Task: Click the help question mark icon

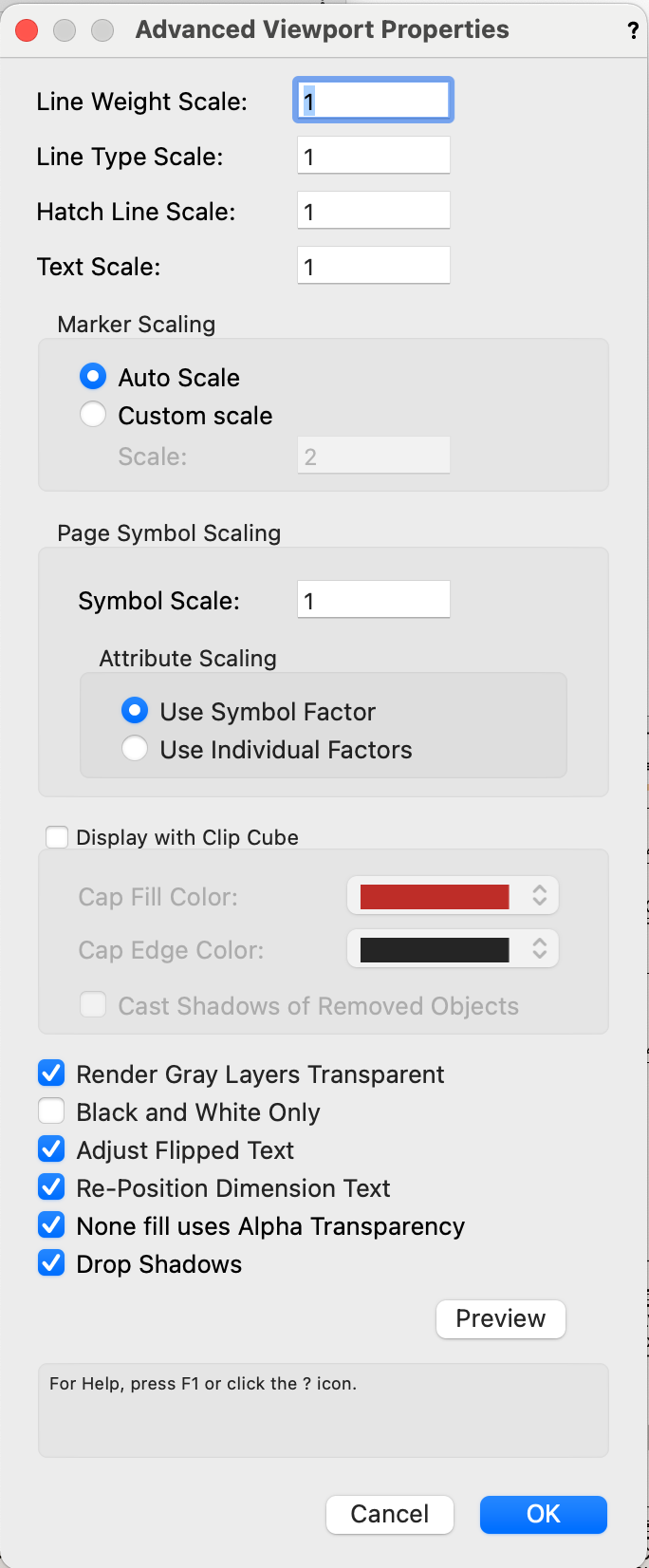Action: pyautogui.click(x=633, y=29)
